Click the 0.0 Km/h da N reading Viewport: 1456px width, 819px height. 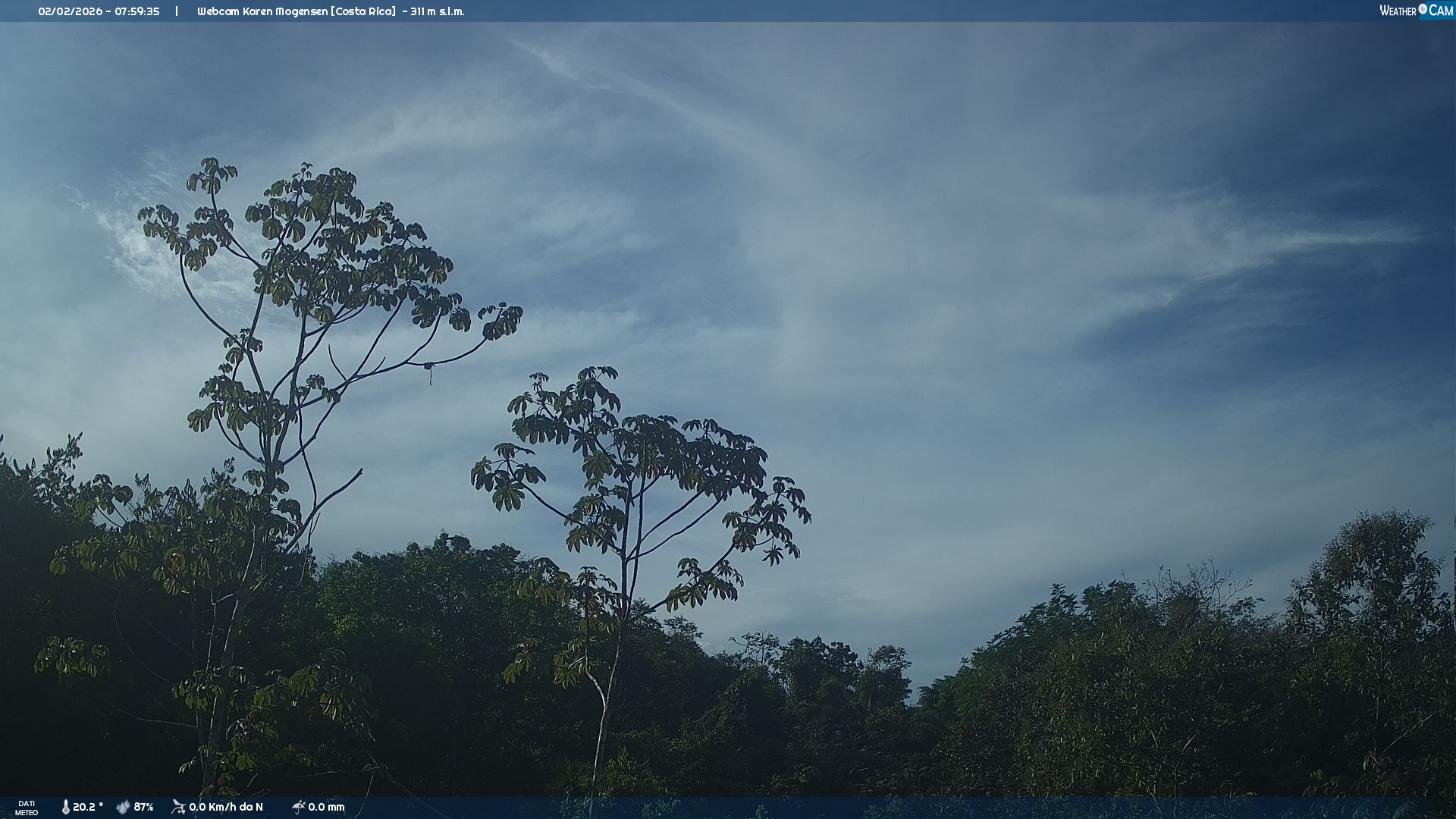(226, 807)
